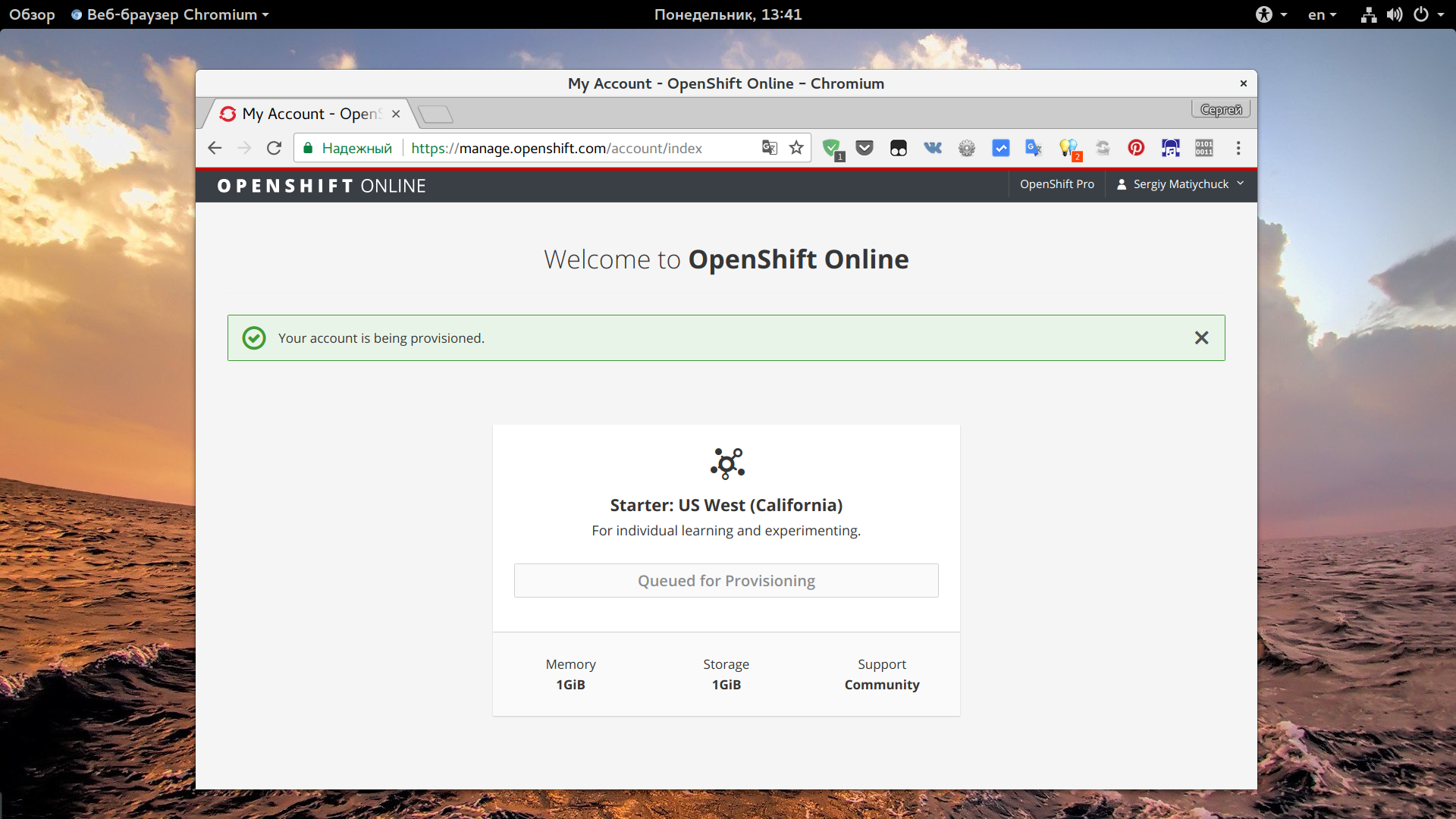Click the OpenShift Pro link

(x=1056, y=184)
